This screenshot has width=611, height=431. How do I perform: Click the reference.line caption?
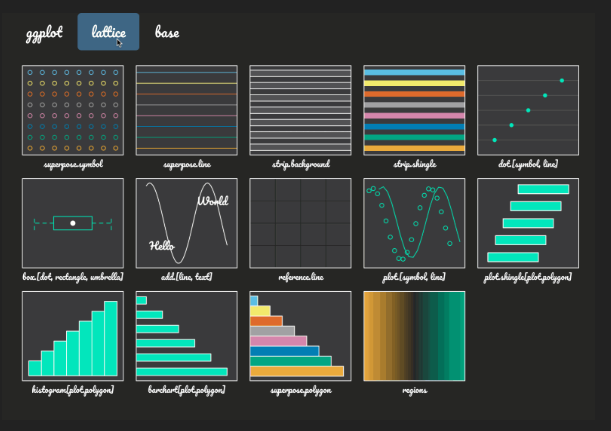pyautogui.click(x=301, y=277)
